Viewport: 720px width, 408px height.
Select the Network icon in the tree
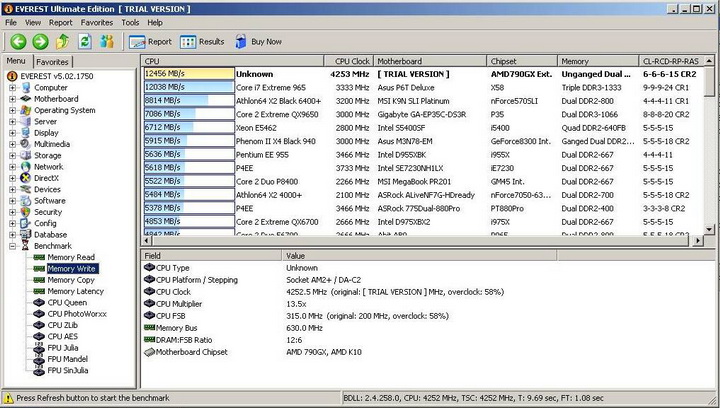26,167
